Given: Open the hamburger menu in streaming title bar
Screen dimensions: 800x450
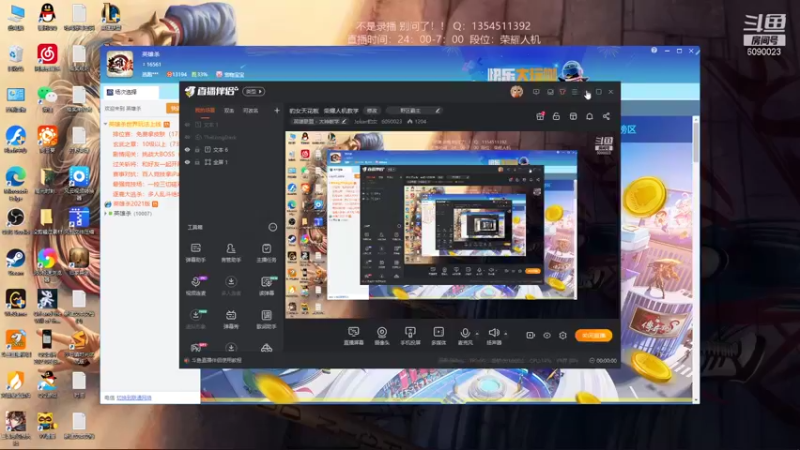Looking at the screenshot, I should coord(574,92).
